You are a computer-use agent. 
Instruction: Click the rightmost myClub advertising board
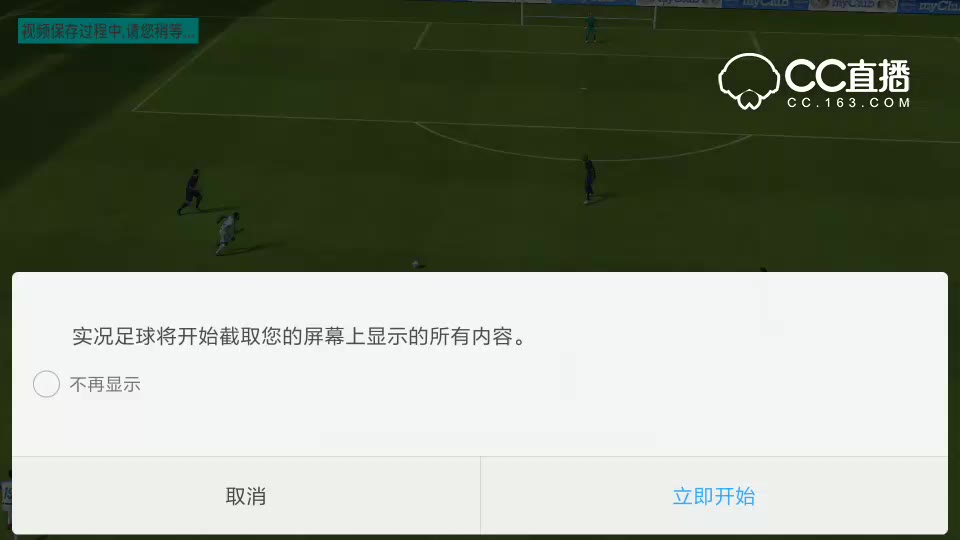click(x=929, y=6)
